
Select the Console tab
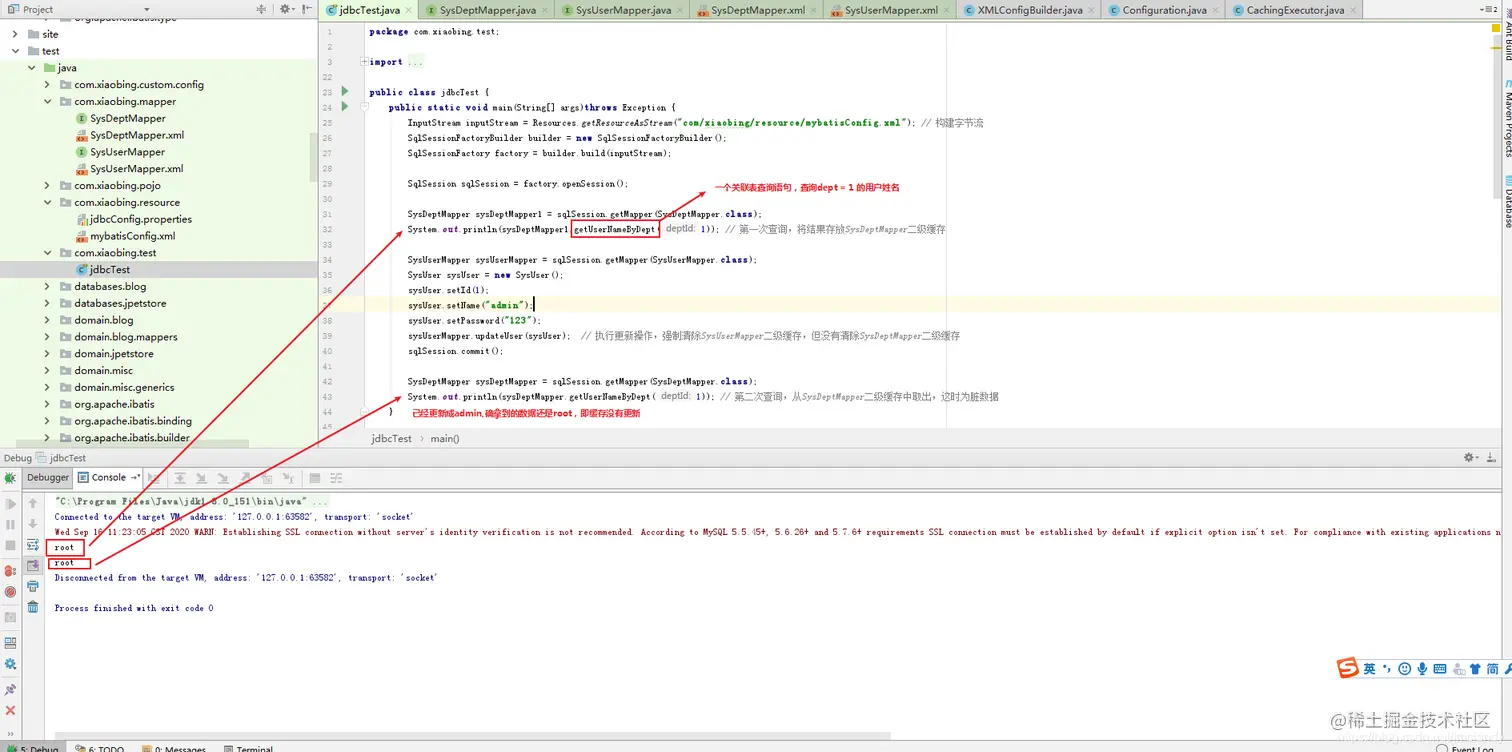[x=108, y=478]
